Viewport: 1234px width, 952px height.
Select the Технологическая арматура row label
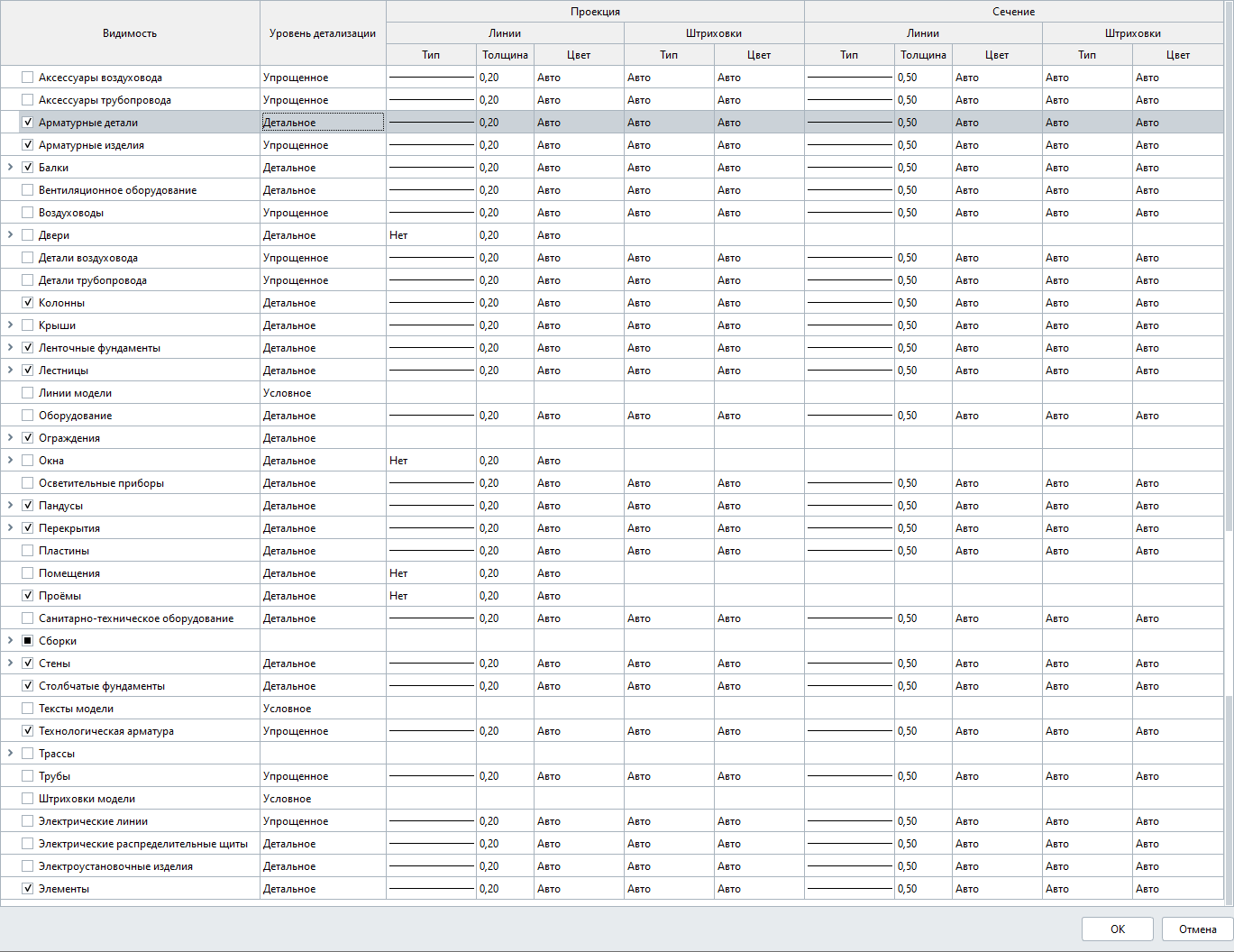(x=106, y=731)
